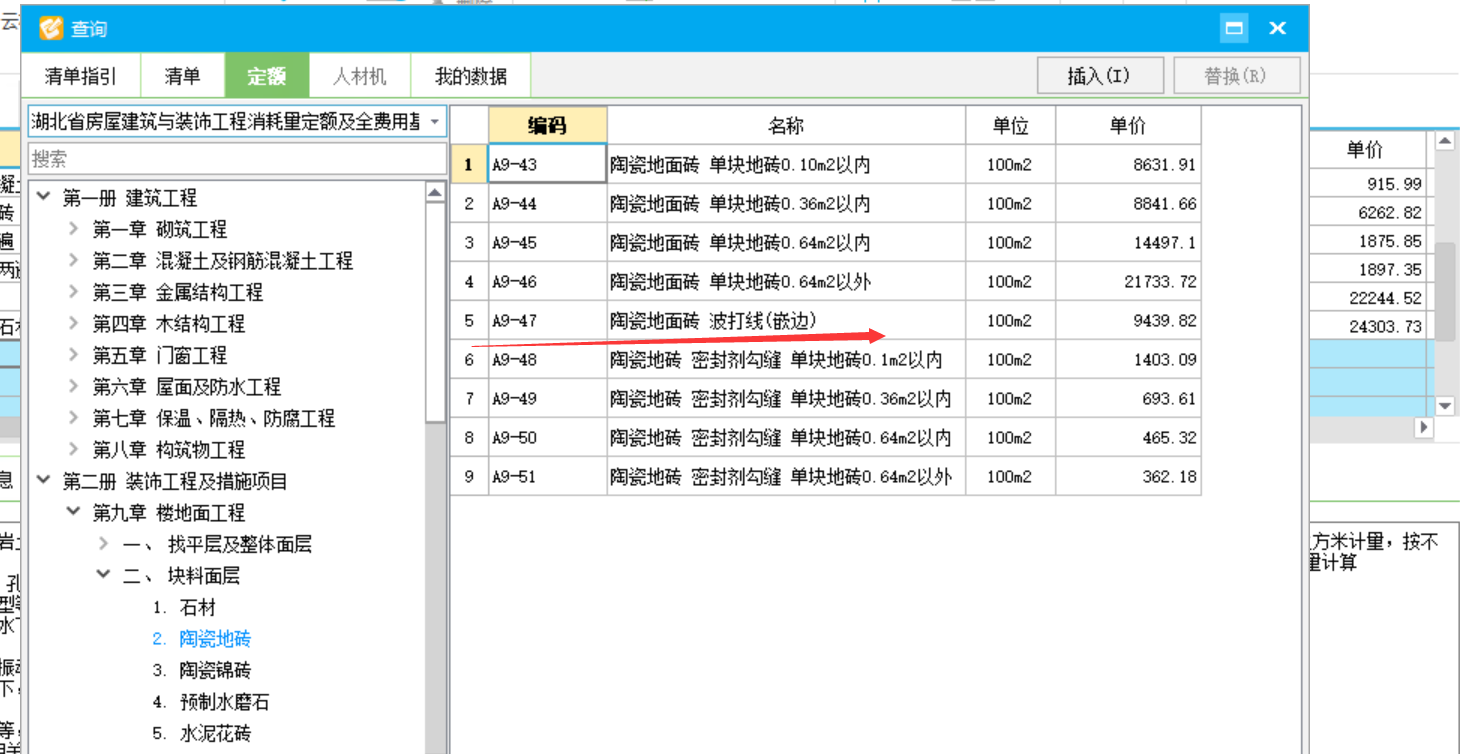Select code cell A9-44
1460x754 pixels.
(547, 204)
